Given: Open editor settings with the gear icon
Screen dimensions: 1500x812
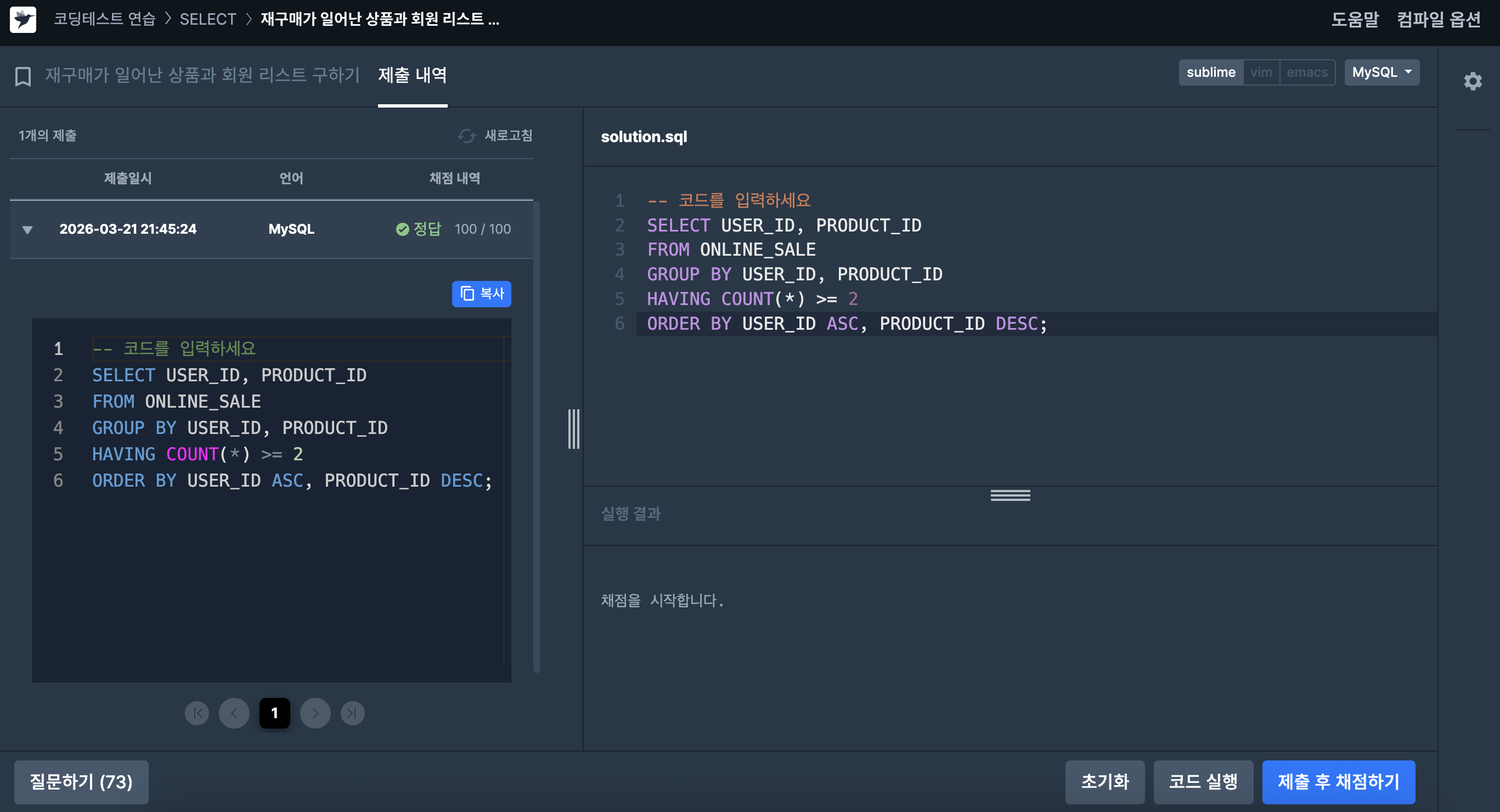Looking at the screenshot, I should pos(1473,81).
